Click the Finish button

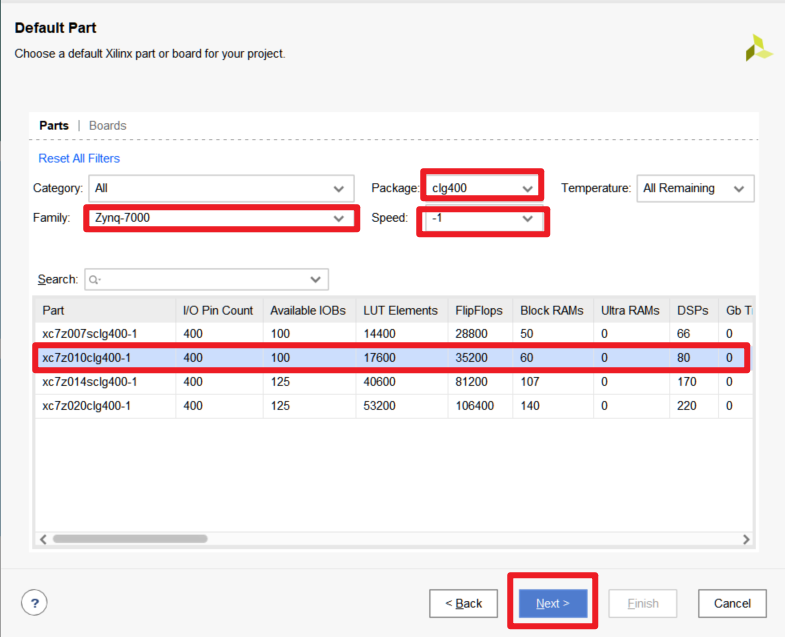tap(643, 603)
